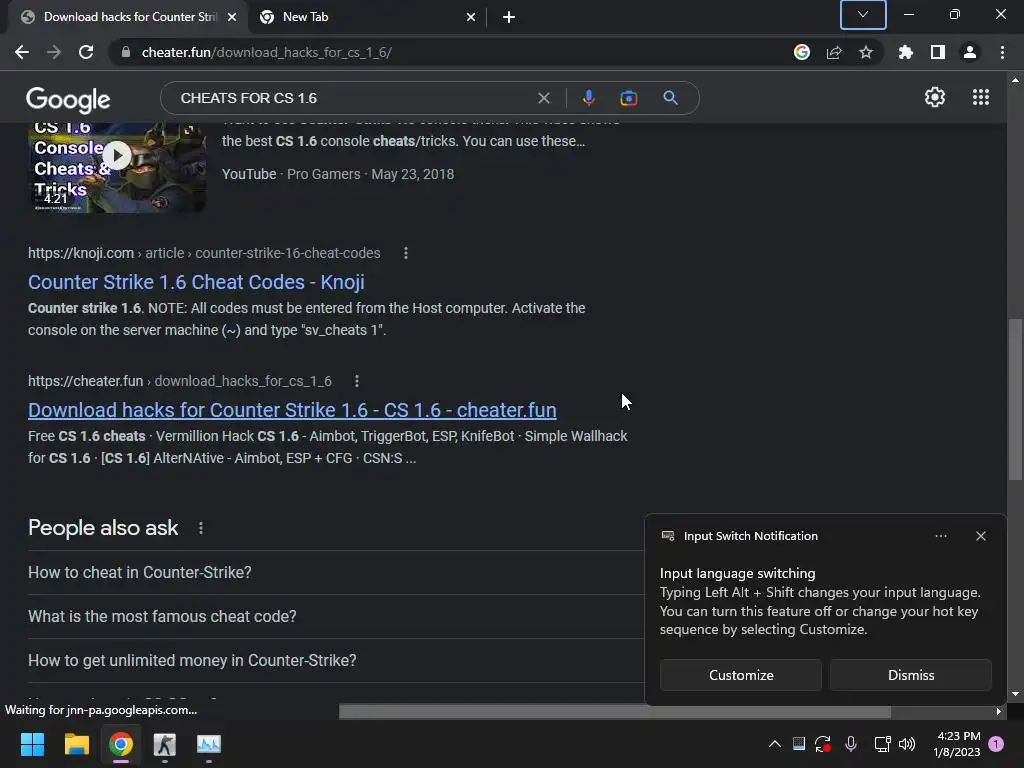Open more options for cheater.fun result
The height and width of the screenshot is (768, 1024).
[357, 381]
